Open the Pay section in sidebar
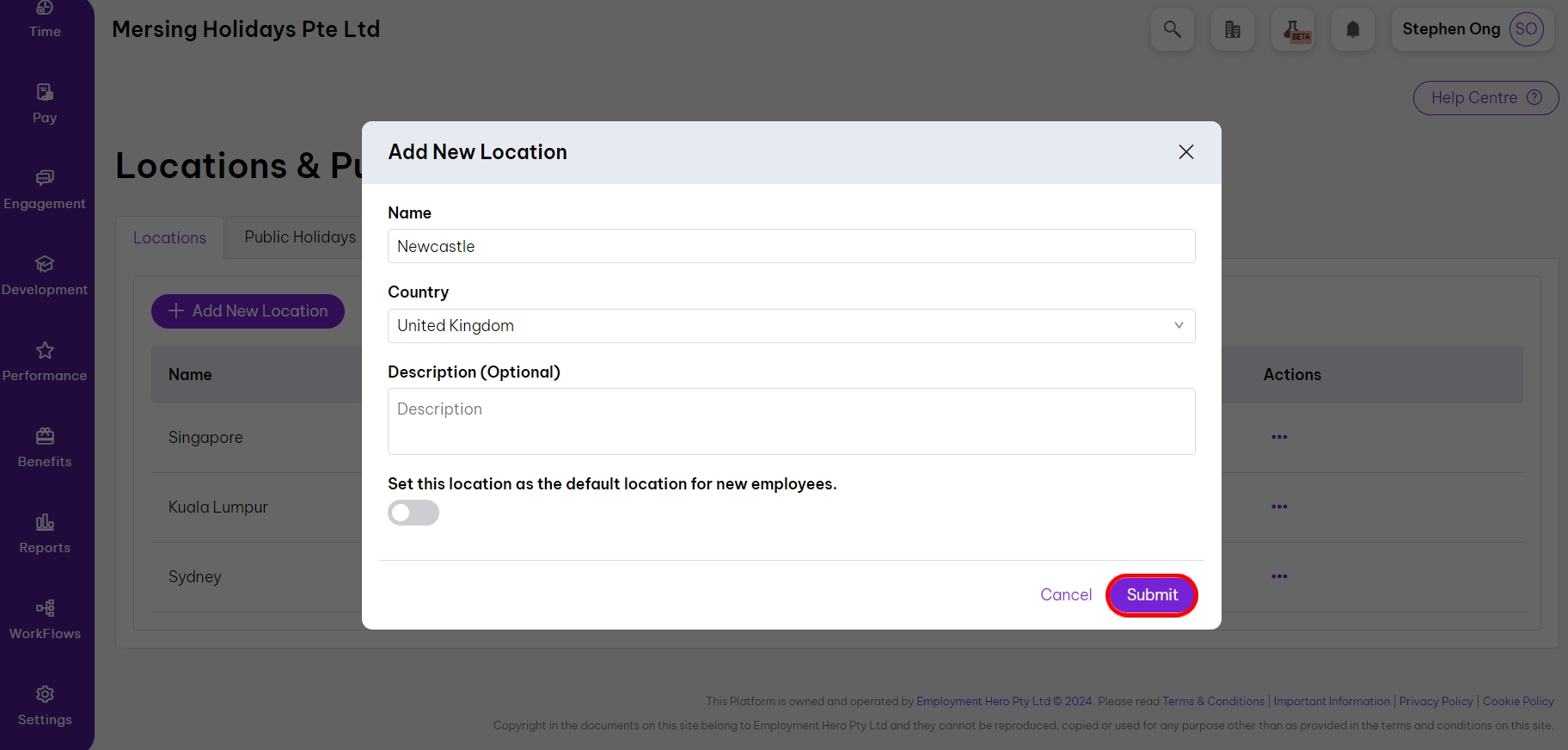1568x750 pixels. [45, 103]
